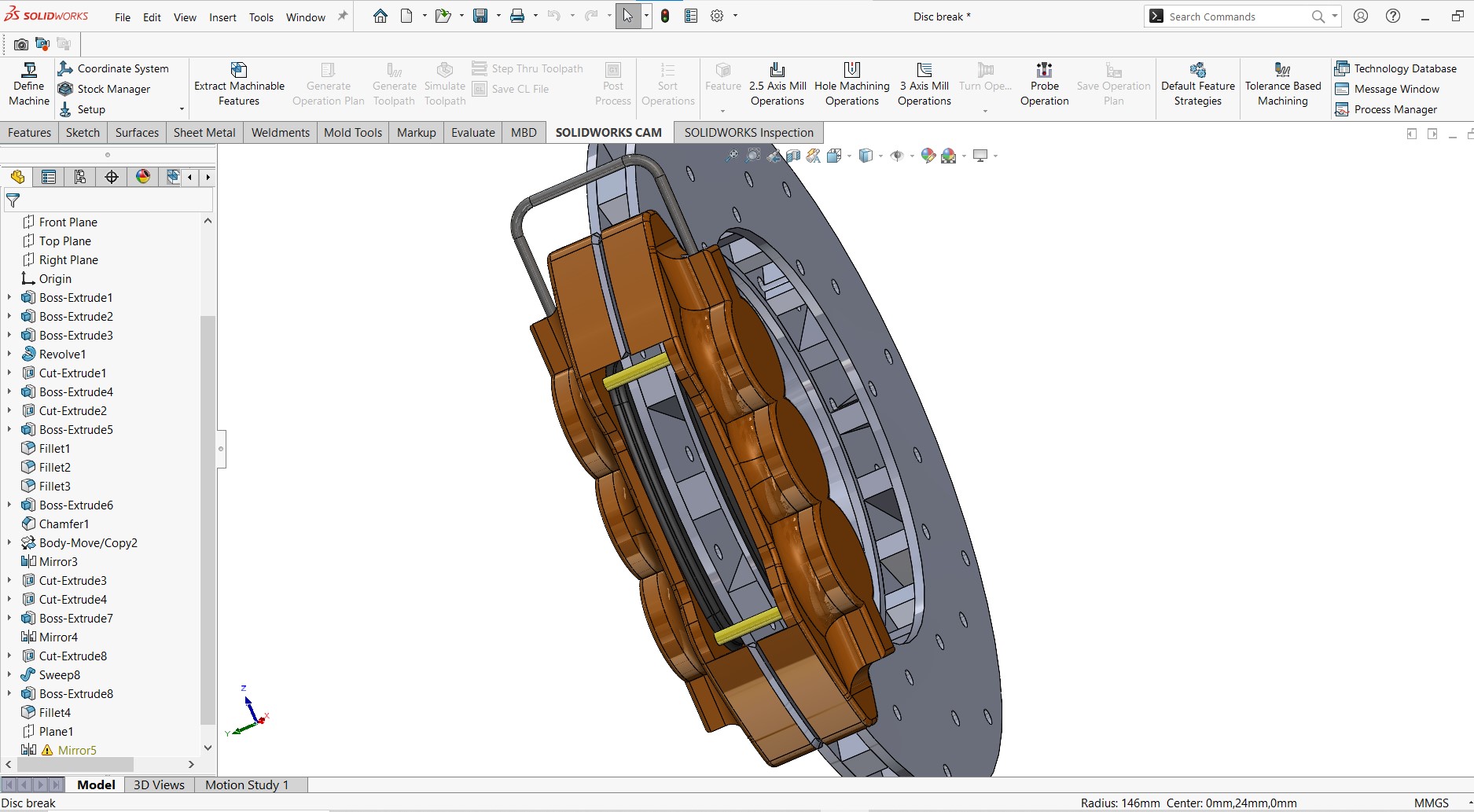Click the Screen Capture camera icon
Screen dimensions: 1474x812
pyautogui.click(x=21, y=45)
